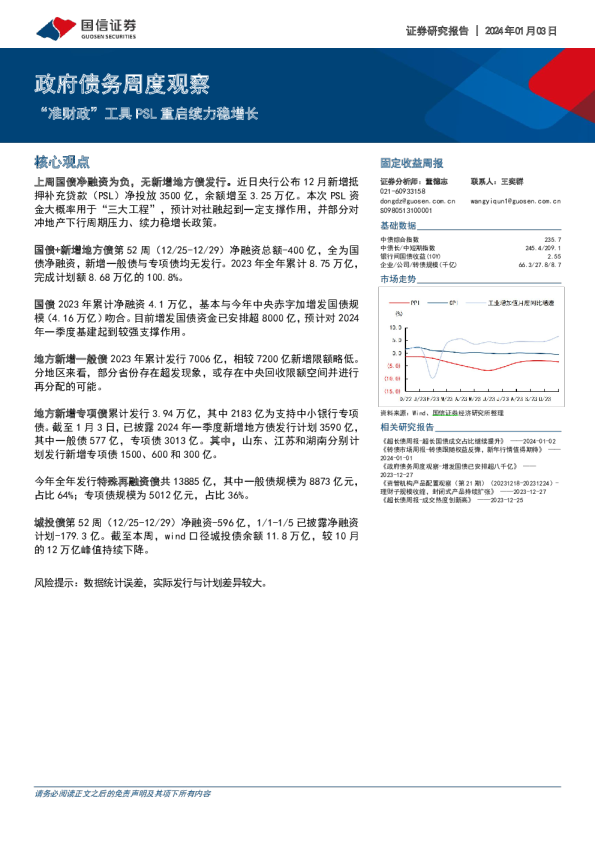595x842 pixels.
Task: Click the dark blue CPI legend line
Action: tap(437, 303)
